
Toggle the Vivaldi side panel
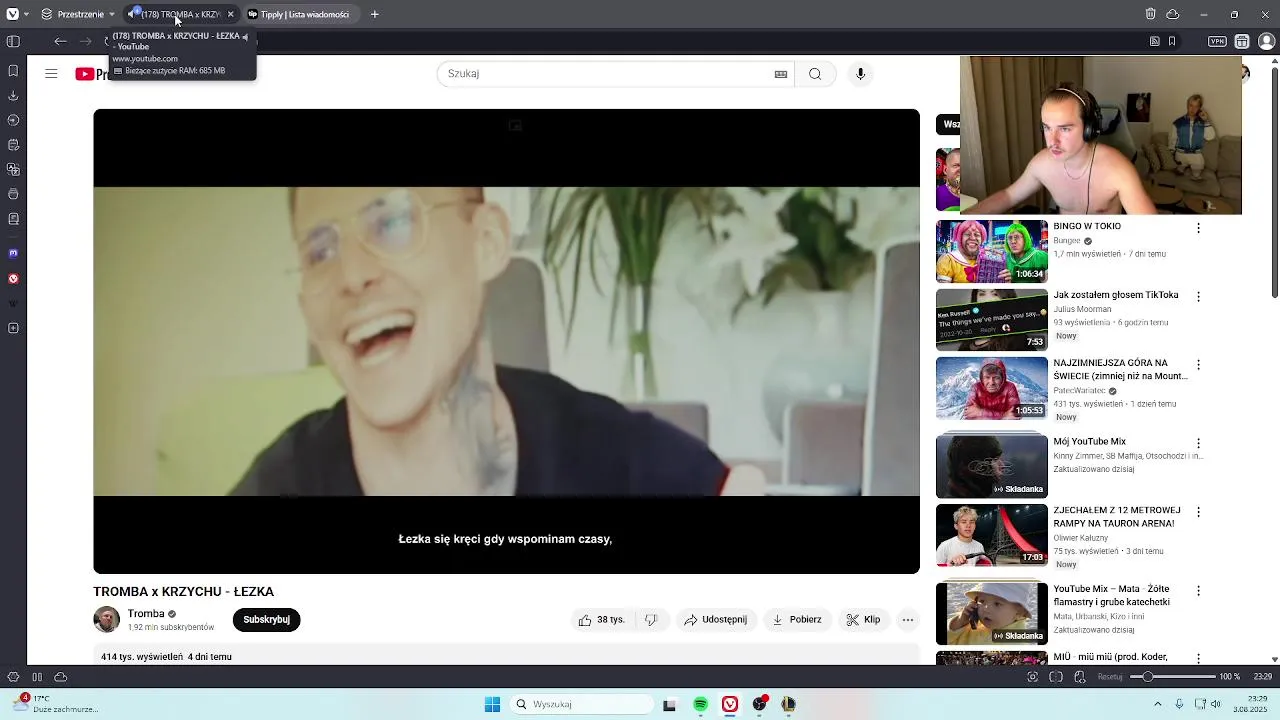pyautogui.click(x=13, y=41)
